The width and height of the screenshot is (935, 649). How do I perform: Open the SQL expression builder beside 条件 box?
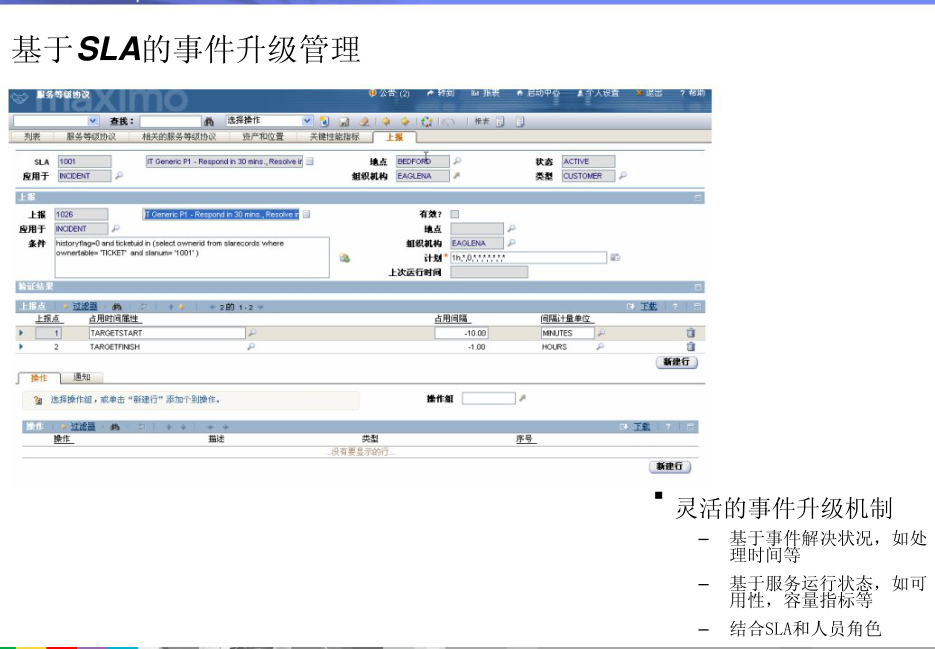point(344,257)
